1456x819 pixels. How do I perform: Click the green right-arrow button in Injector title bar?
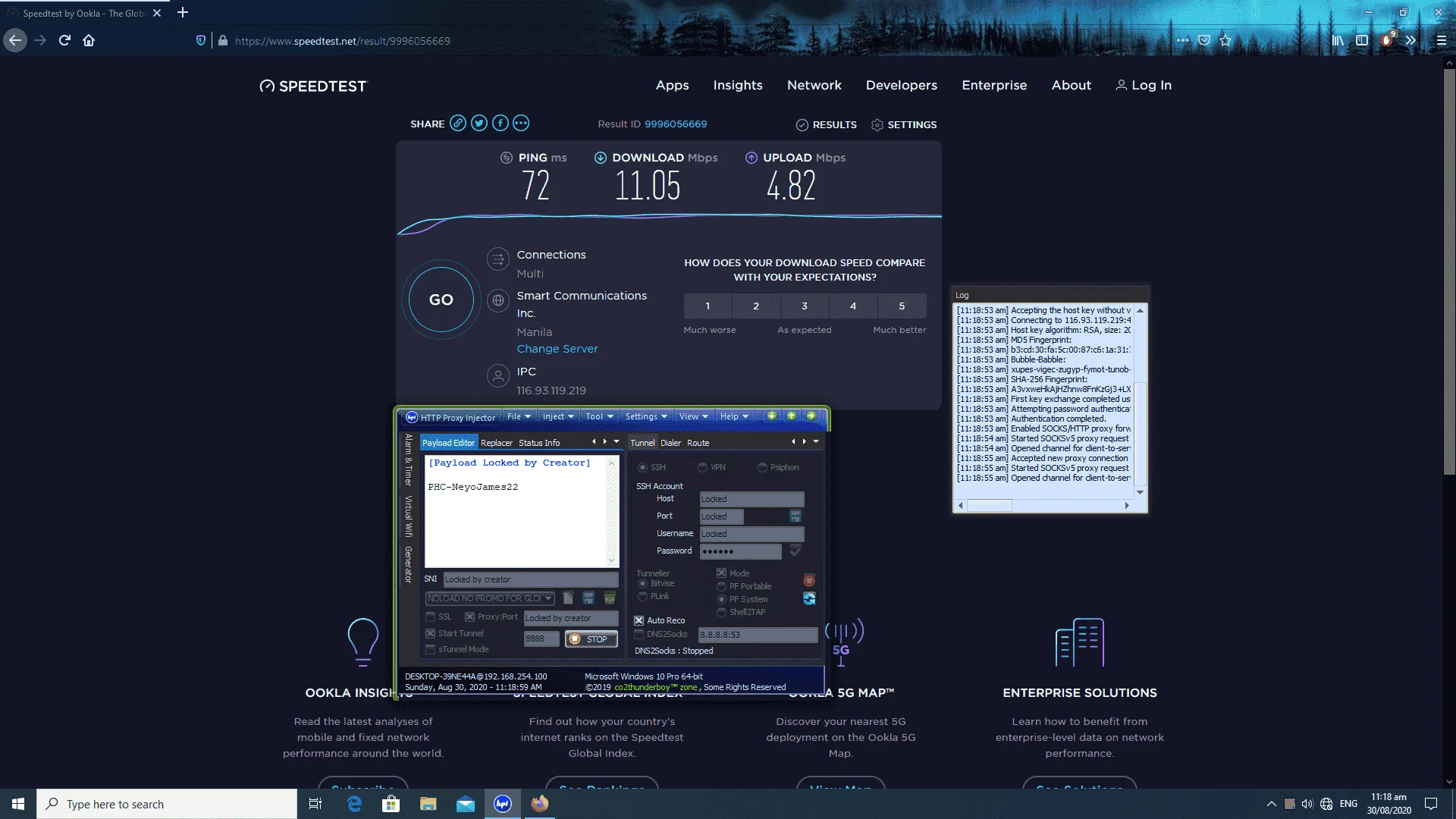point(811,416)
